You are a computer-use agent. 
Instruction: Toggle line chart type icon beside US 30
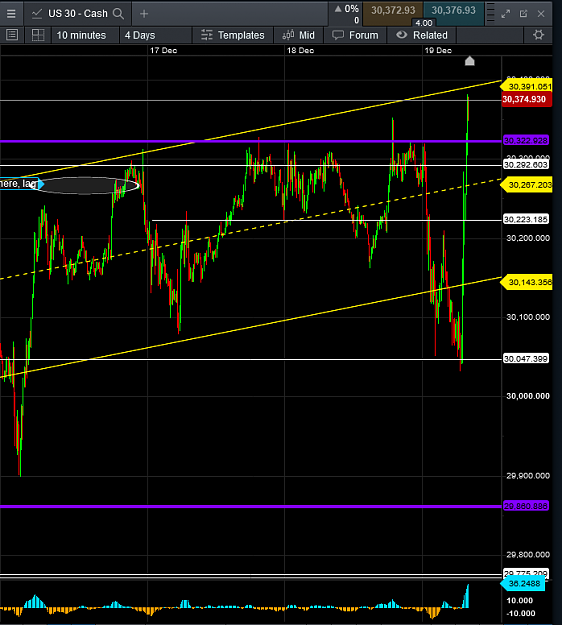(x=37, y=14)
